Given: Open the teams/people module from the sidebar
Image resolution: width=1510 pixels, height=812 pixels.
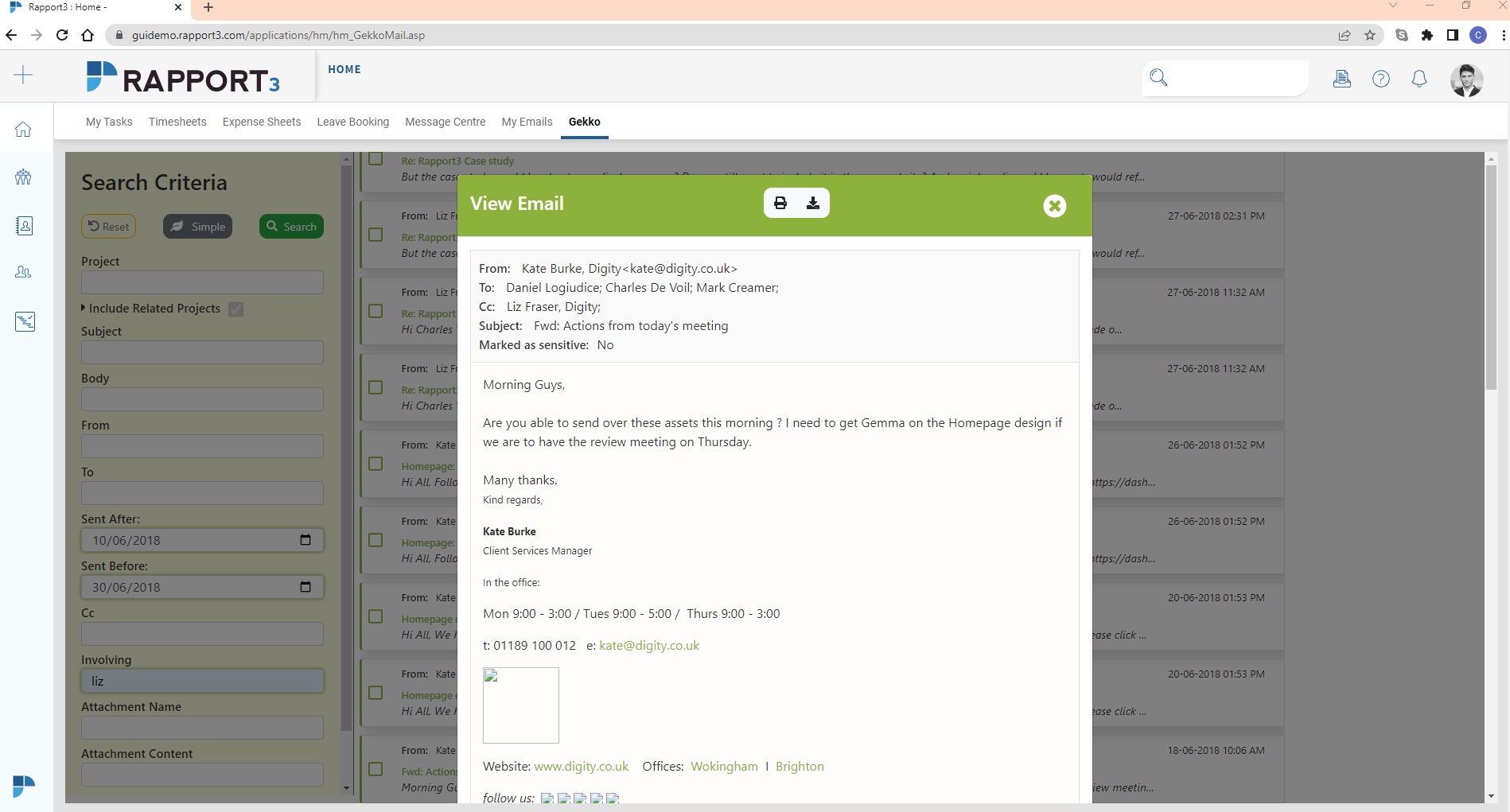Looking at the screenshot, I should coord(24,177).
